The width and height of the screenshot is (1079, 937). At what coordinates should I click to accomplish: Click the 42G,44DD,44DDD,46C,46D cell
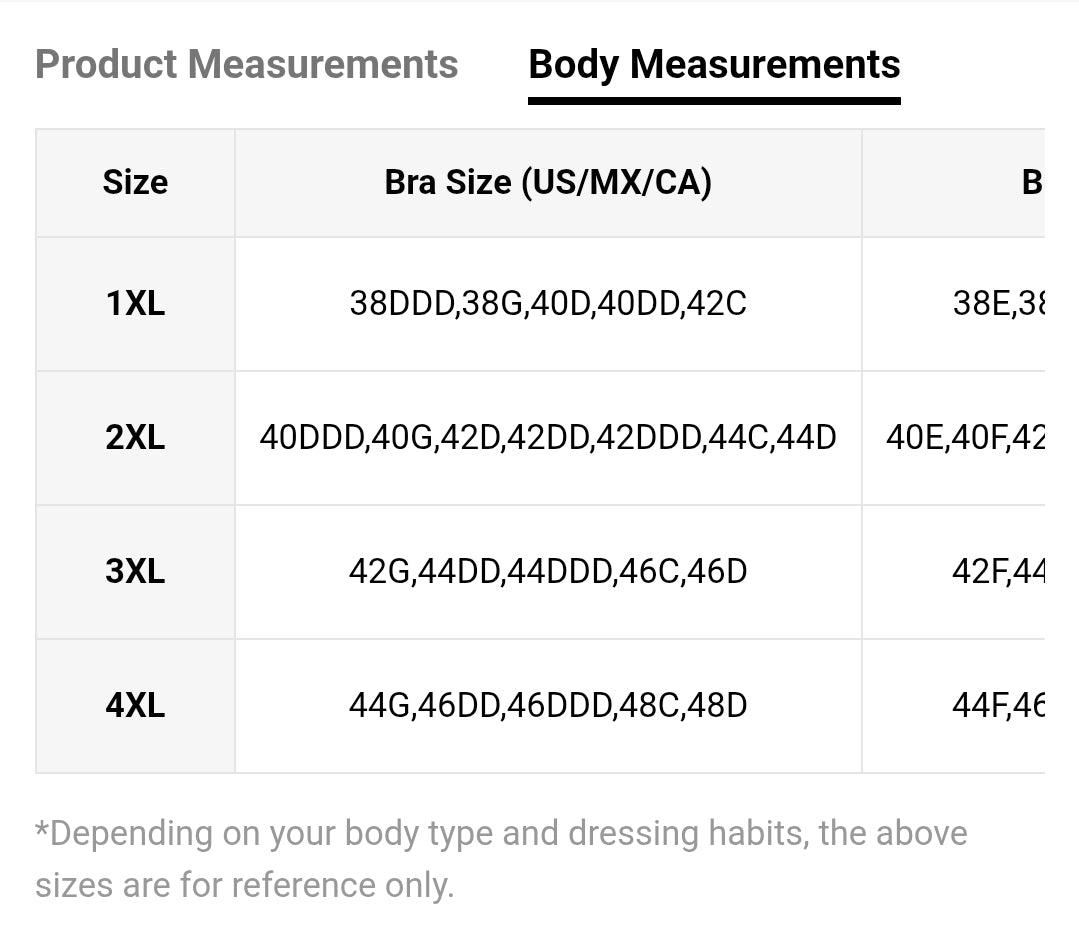[548, 572]
